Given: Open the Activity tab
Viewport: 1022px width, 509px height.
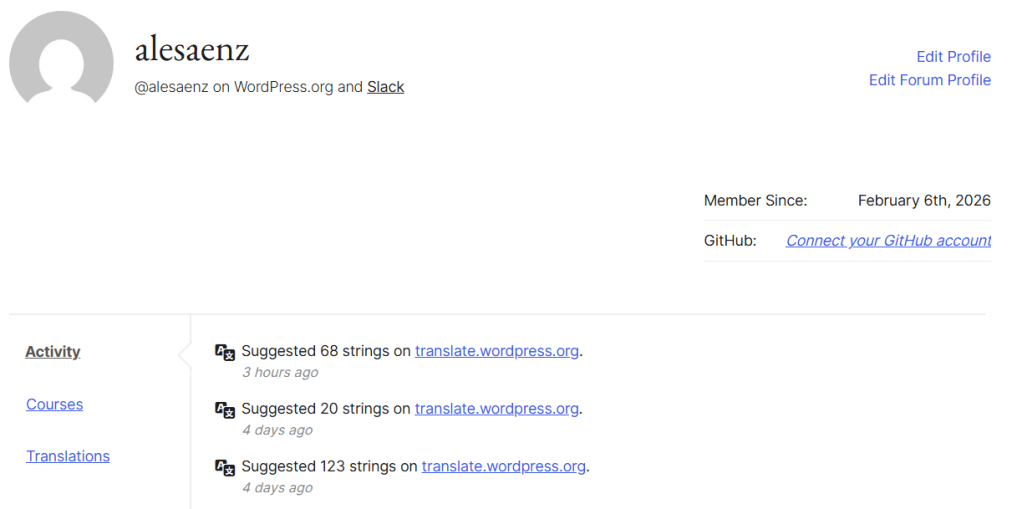Looking at the screenshot, I should point(53,352).
